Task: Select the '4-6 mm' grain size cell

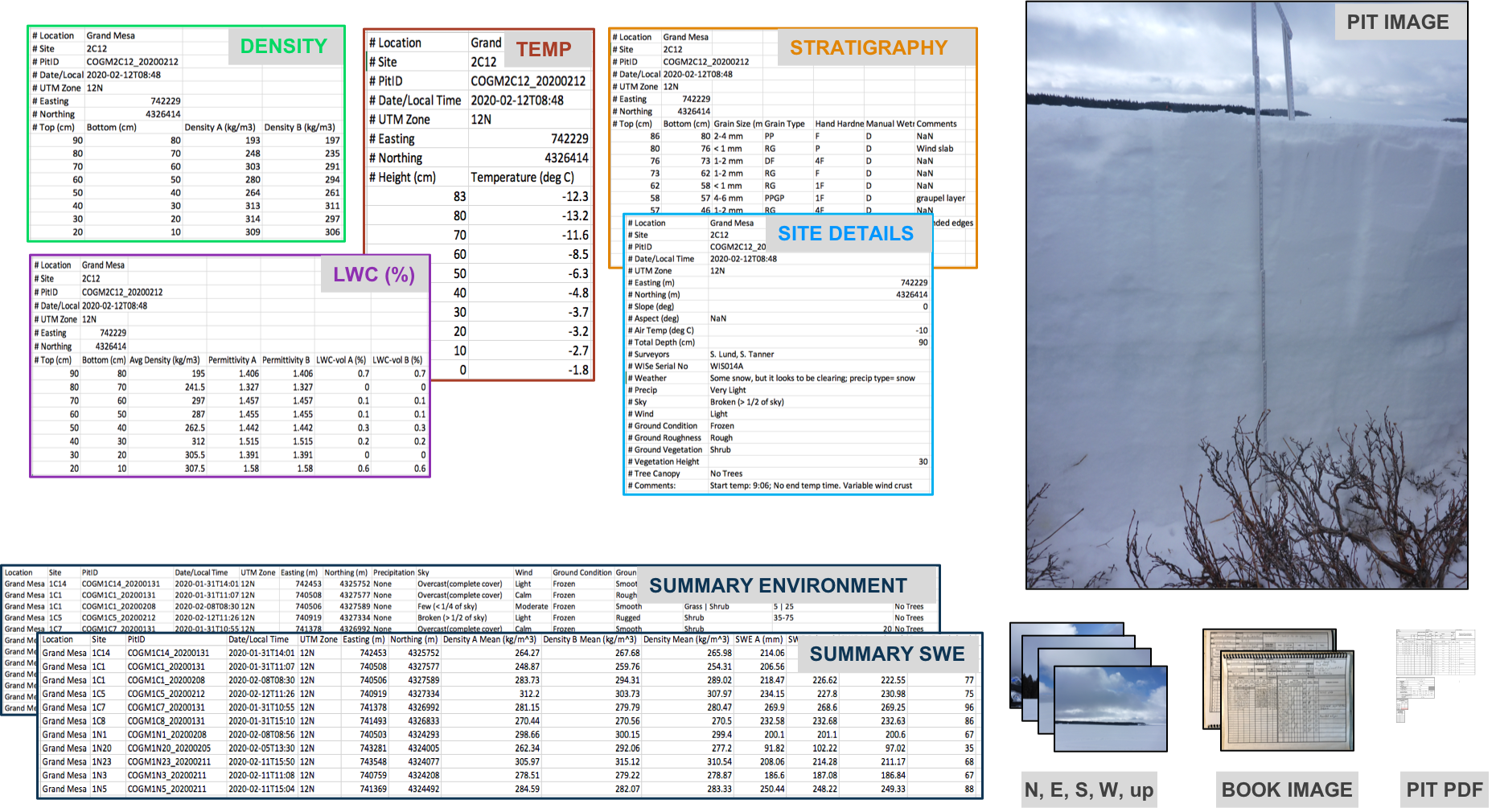Action: (728, 198)
